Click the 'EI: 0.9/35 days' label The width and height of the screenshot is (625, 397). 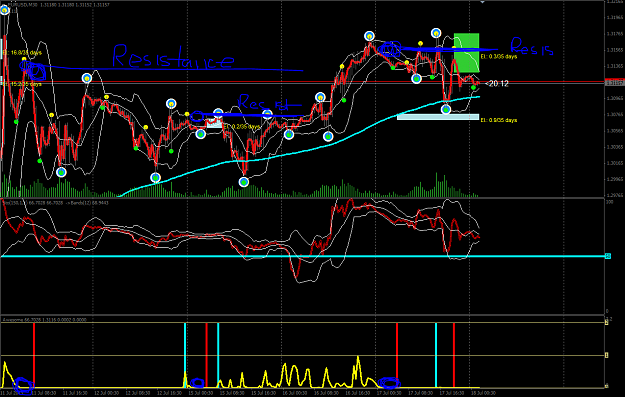499,120
